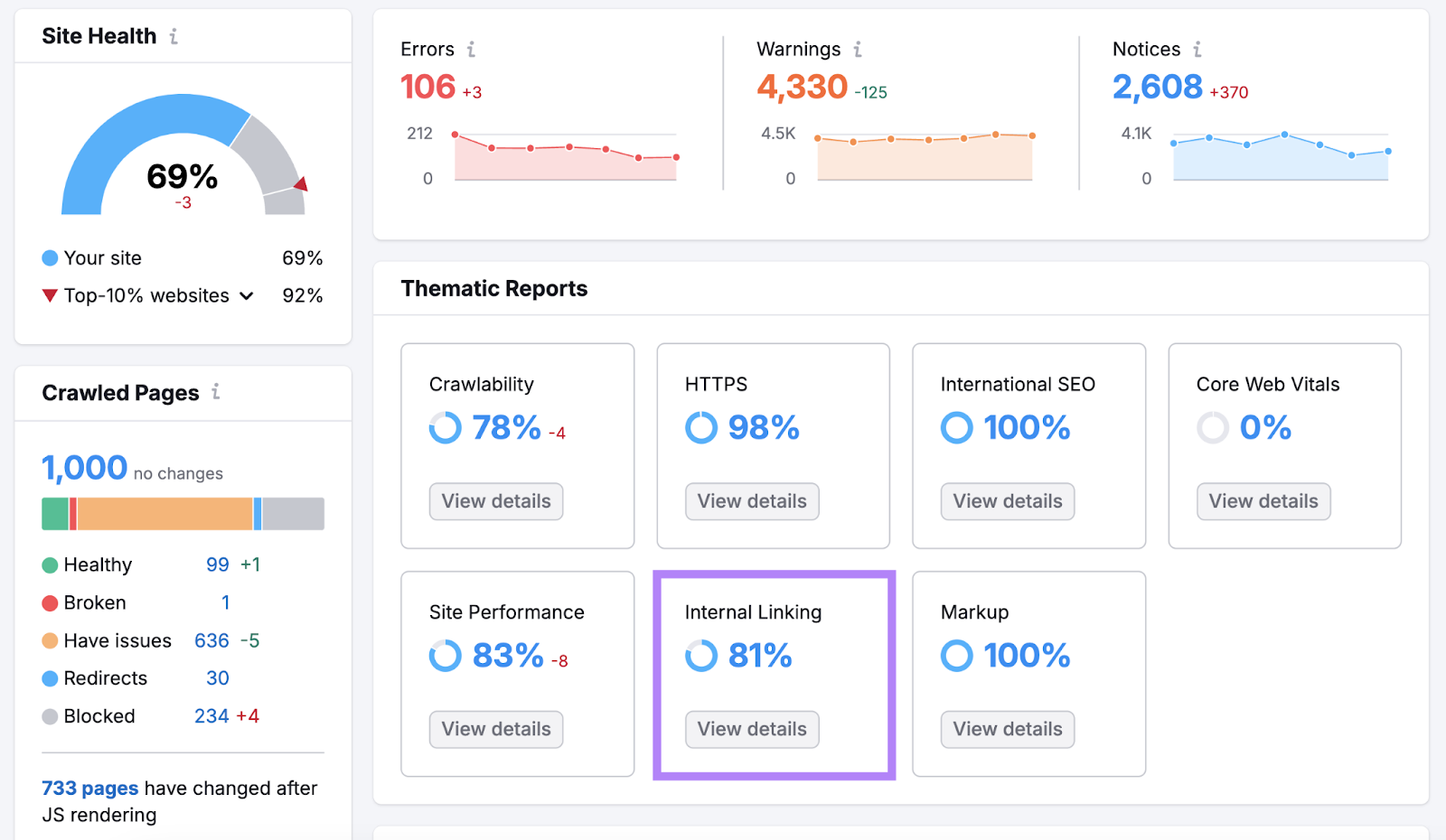Viewport: 1446px width, 840px height.
Task: Open the 1,000 crawled pages count
Action: pos(85,468)
